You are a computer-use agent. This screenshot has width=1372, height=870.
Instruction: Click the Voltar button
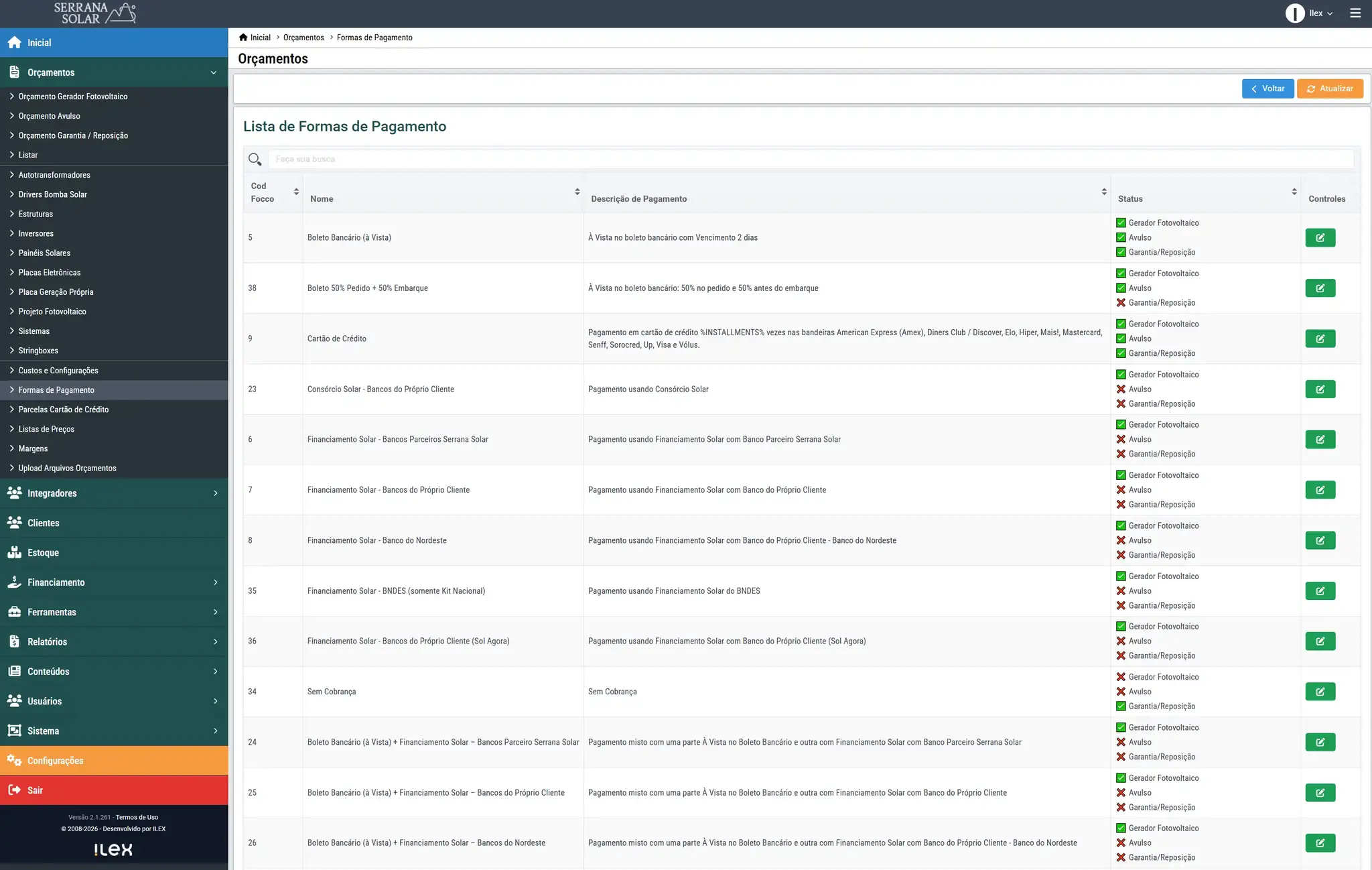[x=1267, y=88]
